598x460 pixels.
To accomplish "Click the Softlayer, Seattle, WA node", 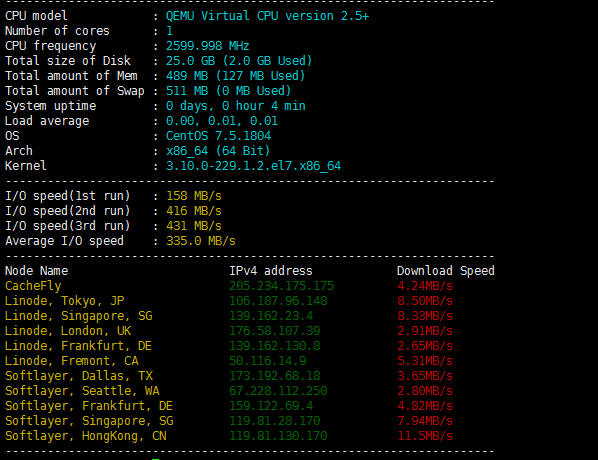I will (82, 391).
